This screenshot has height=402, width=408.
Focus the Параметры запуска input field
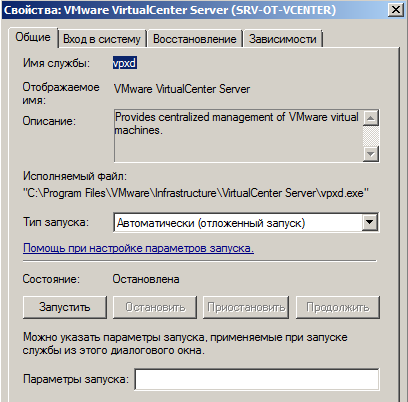coord(257,379)
